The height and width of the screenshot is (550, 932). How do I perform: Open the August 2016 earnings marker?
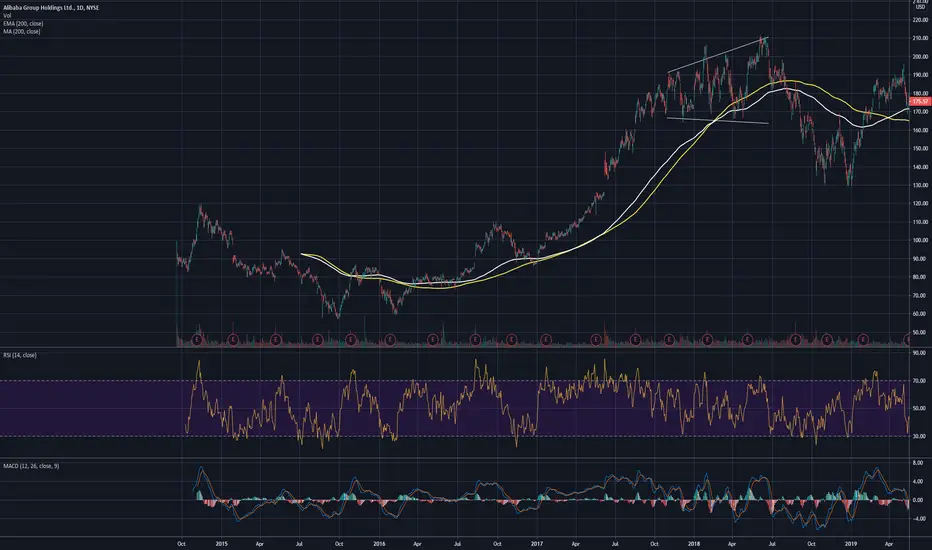tap(475, 340)
